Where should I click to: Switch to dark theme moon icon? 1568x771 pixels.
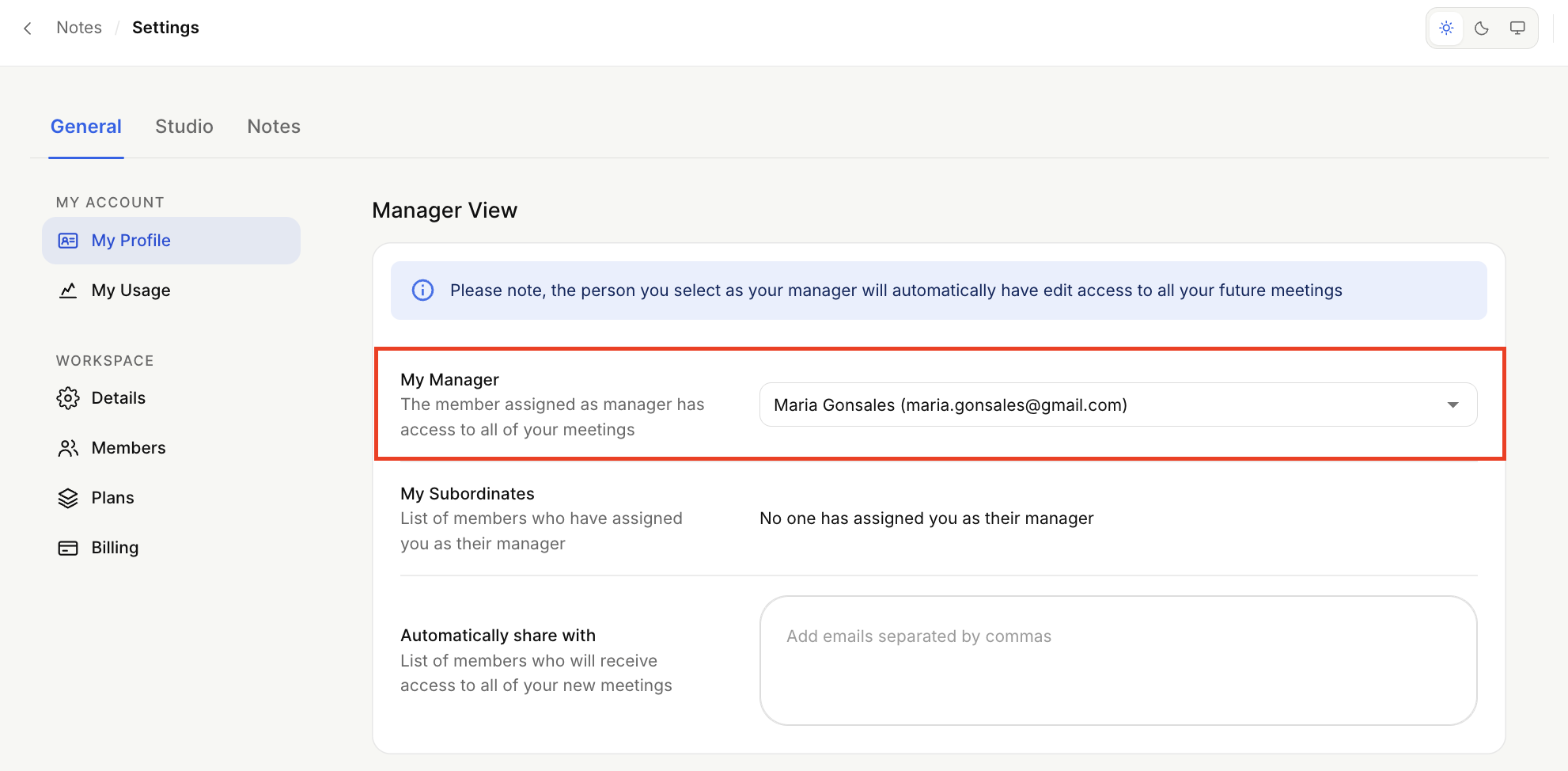point(1482,28)
